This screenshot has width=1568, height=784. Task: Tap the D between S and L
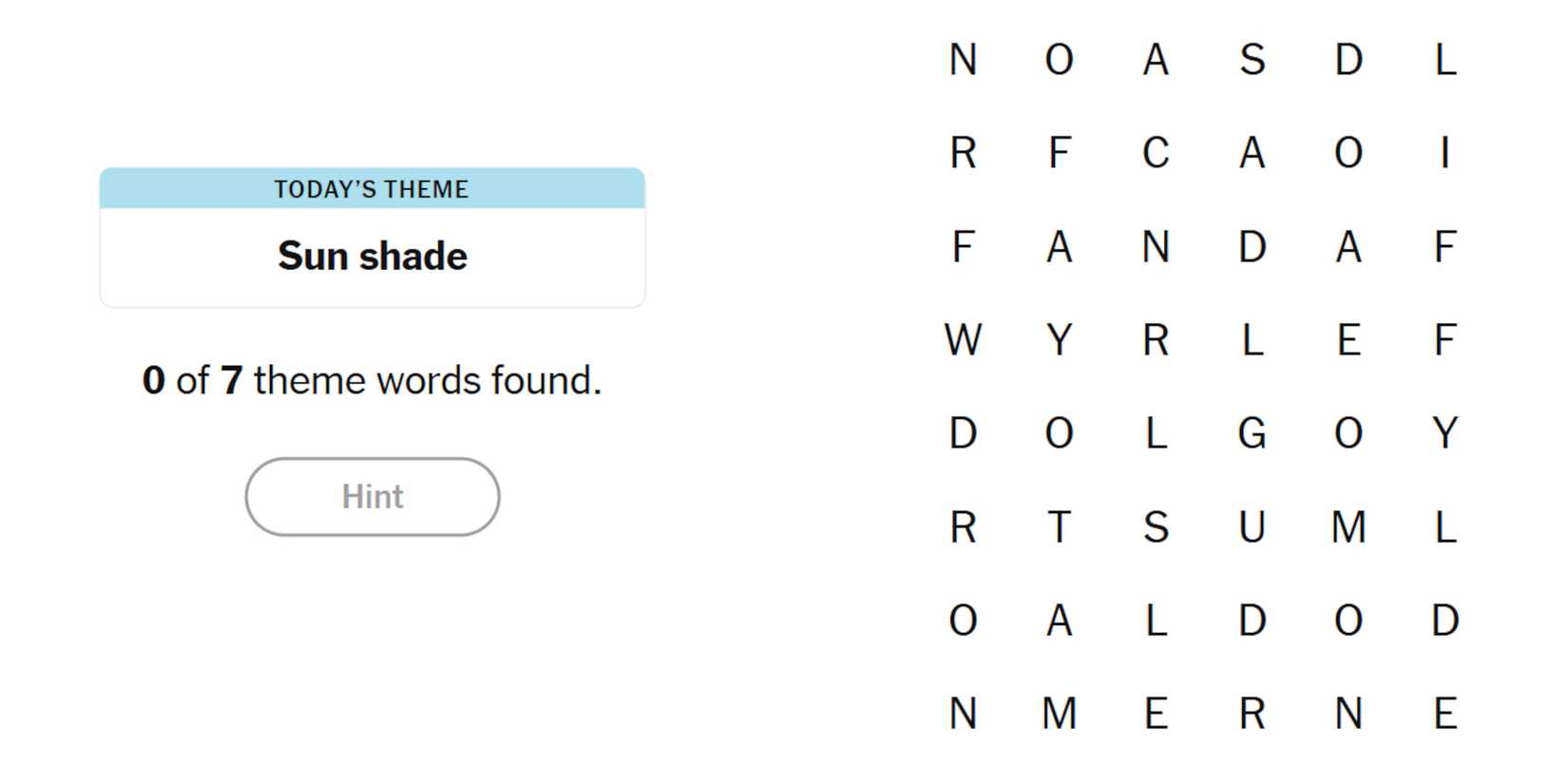click(1348, 60)
